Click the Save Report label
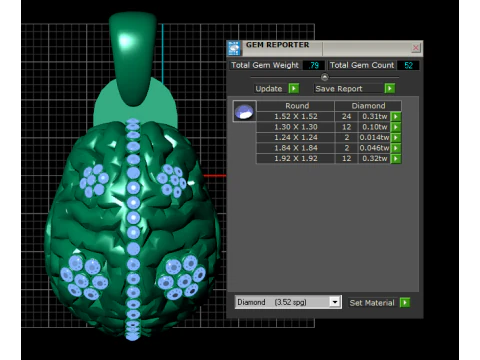 pos(339,89)
